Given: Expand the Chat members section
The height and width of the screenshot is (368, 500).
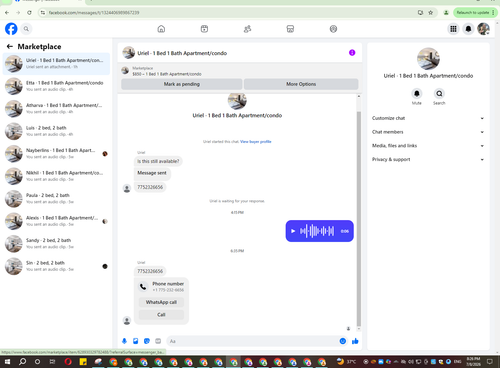Looking at the screenshot, I should click(x=428, y=132).
